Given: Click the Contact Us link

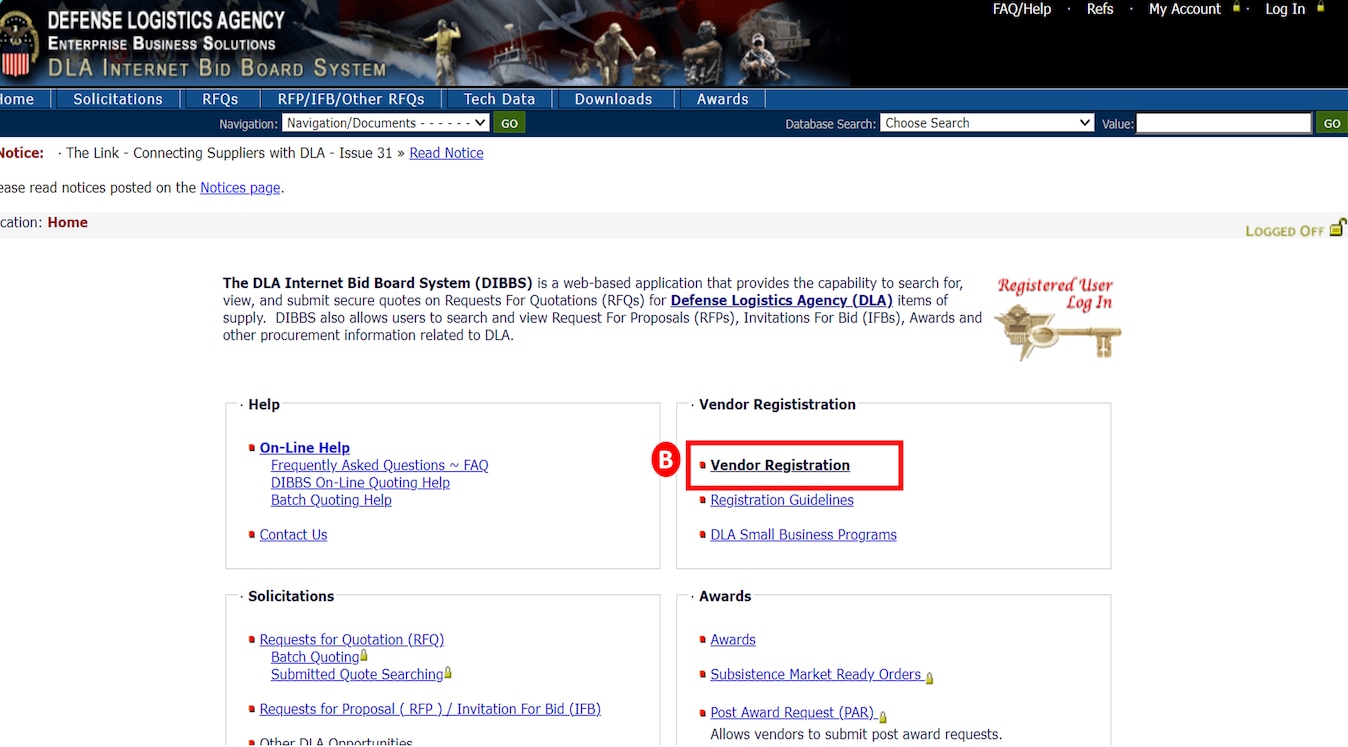Looking at the screenshot, I should 293,535.
